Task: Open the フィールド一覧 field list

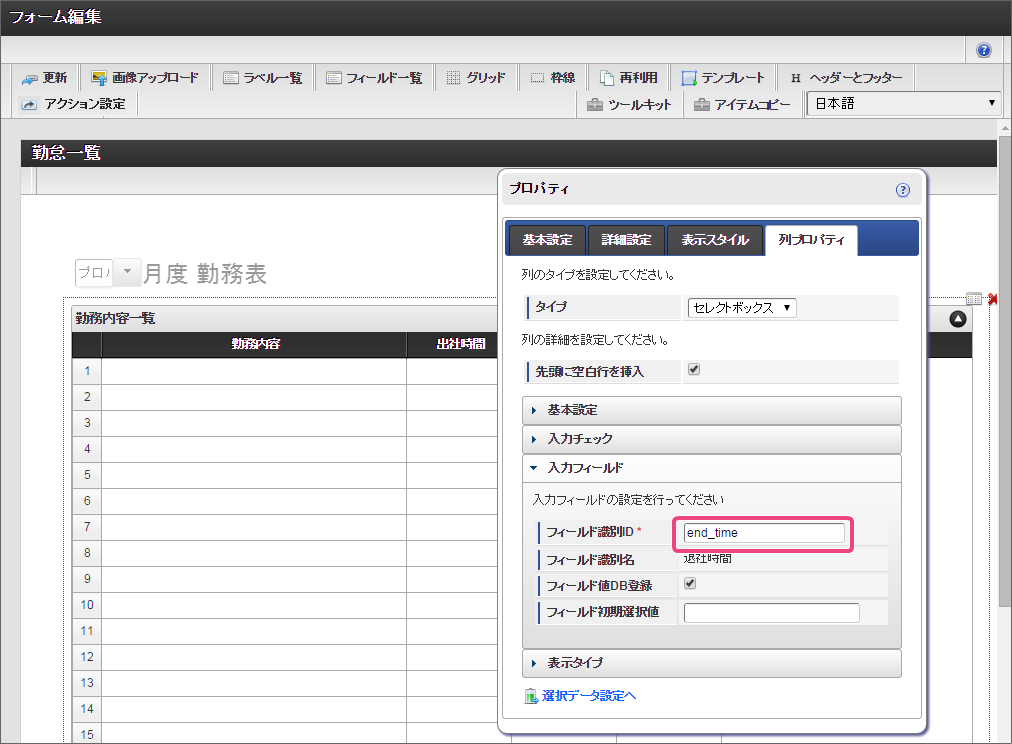Action: point(374,78)
